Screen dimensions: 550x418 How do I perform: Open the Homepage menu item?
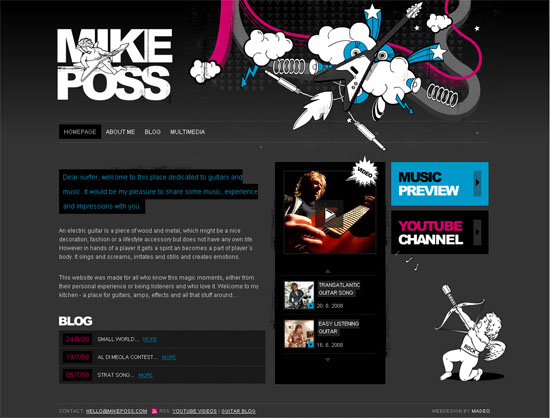coord(80,132)
